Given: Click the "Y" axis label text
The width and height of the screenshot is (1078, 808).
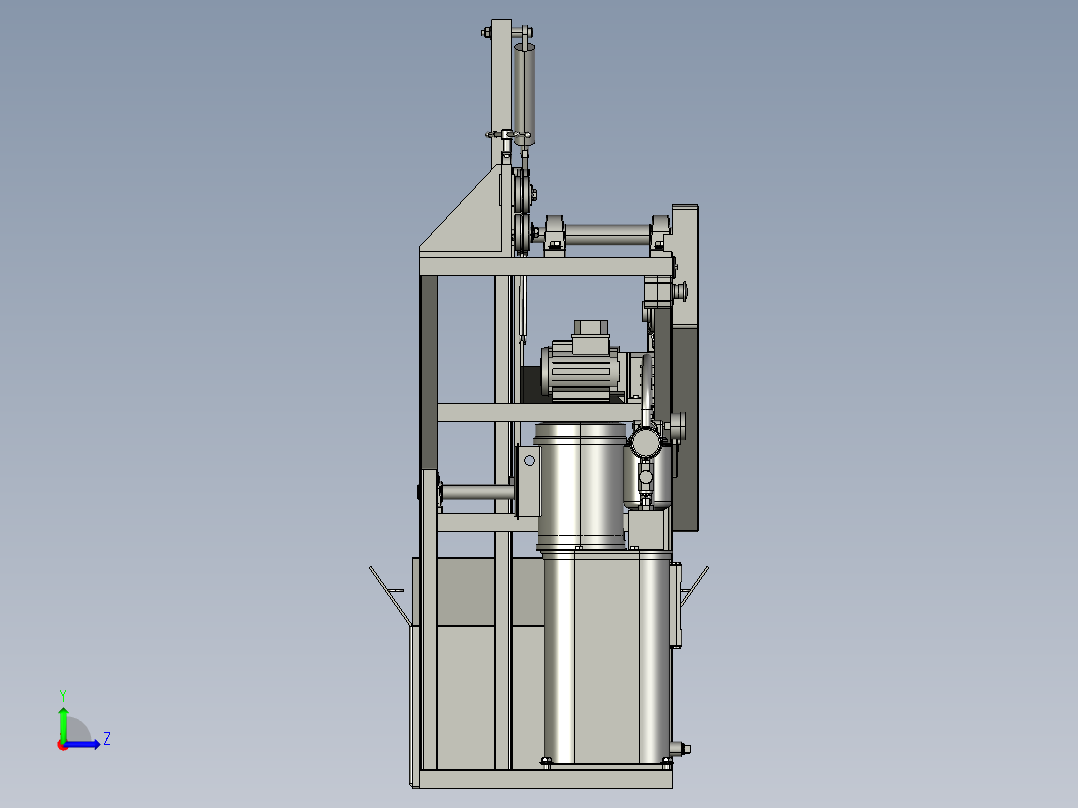Looking at the screenshot, I should [x=63, y=695].
